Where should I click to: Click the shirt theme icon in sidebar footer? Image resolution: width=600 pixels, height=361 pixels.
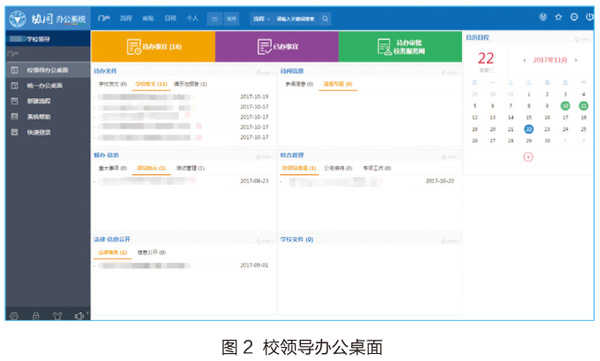click(x=57, y=316)
